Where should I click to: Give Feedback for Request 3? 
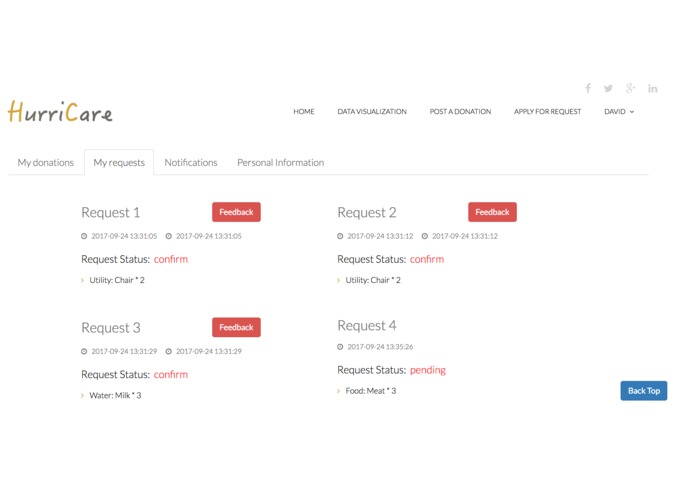[236, 327]
